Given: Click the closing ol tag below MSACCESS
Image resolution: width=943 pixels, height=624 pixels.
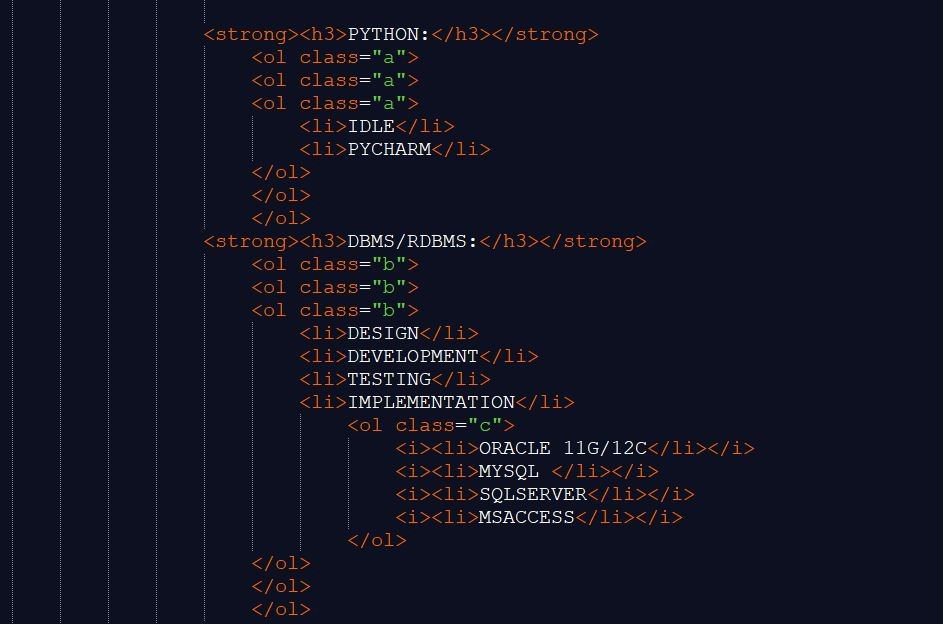Looking at the screenshot, I should pos(377,541).
